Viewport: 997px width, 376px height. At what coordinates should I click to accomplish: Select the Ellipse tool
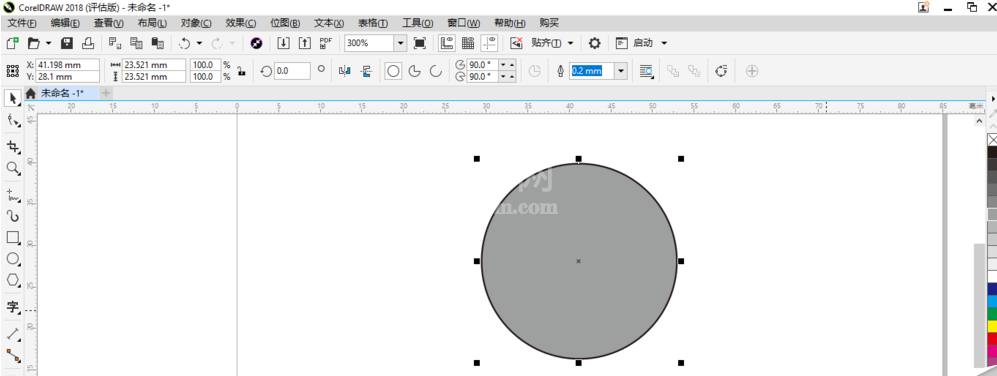13,258
